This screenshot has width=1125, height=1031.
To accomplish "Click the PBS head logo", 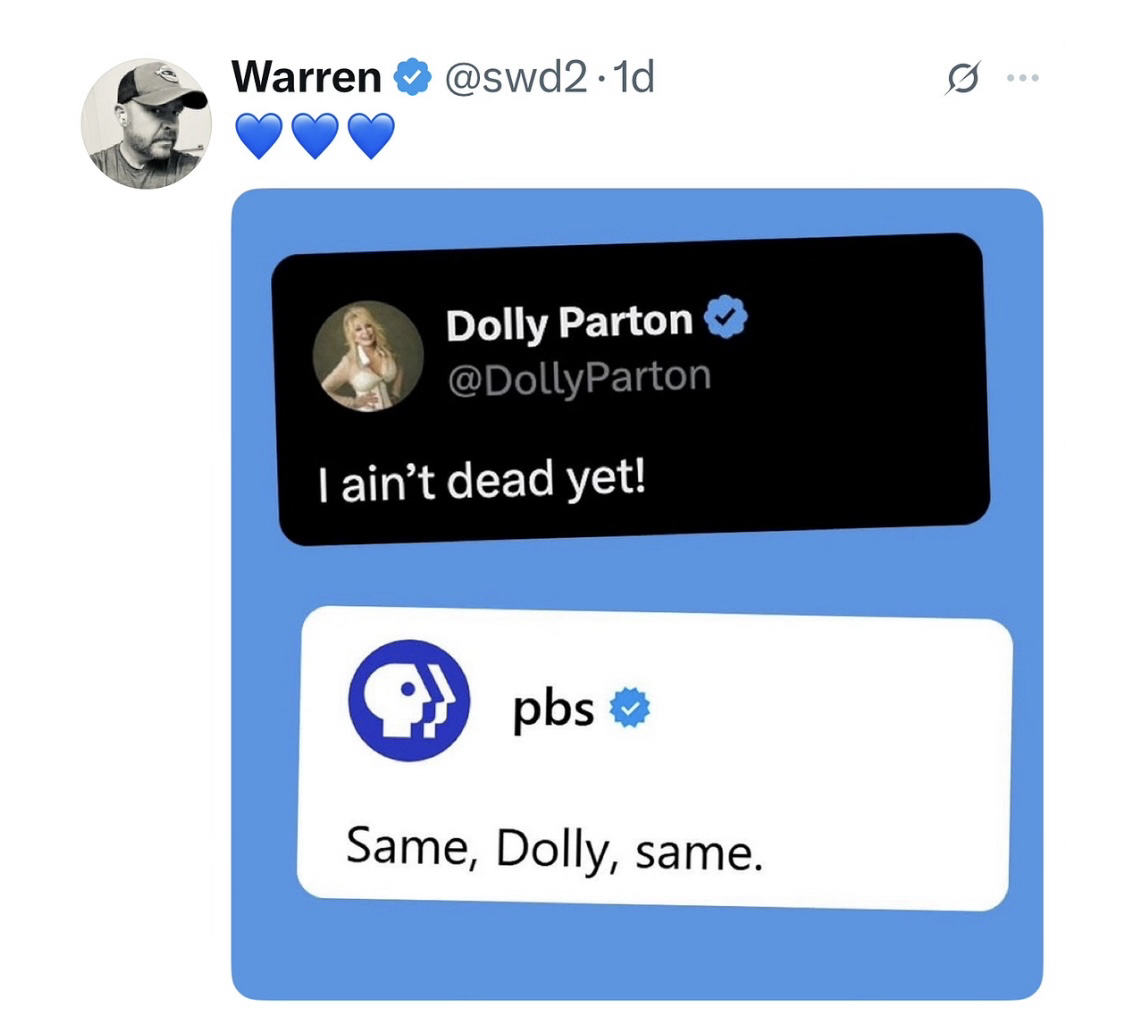I will pos(409,700).
